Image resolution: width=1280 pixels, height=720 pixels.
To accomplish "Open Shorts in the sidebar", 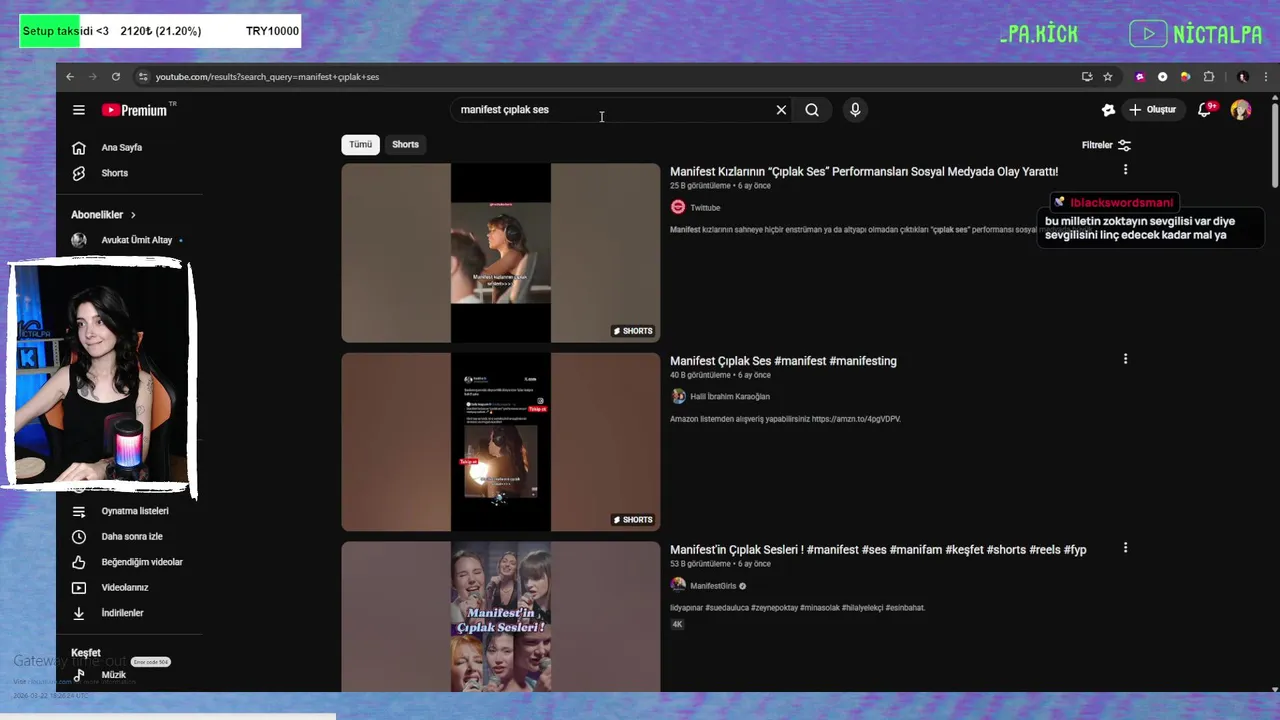I will (114, 173).
